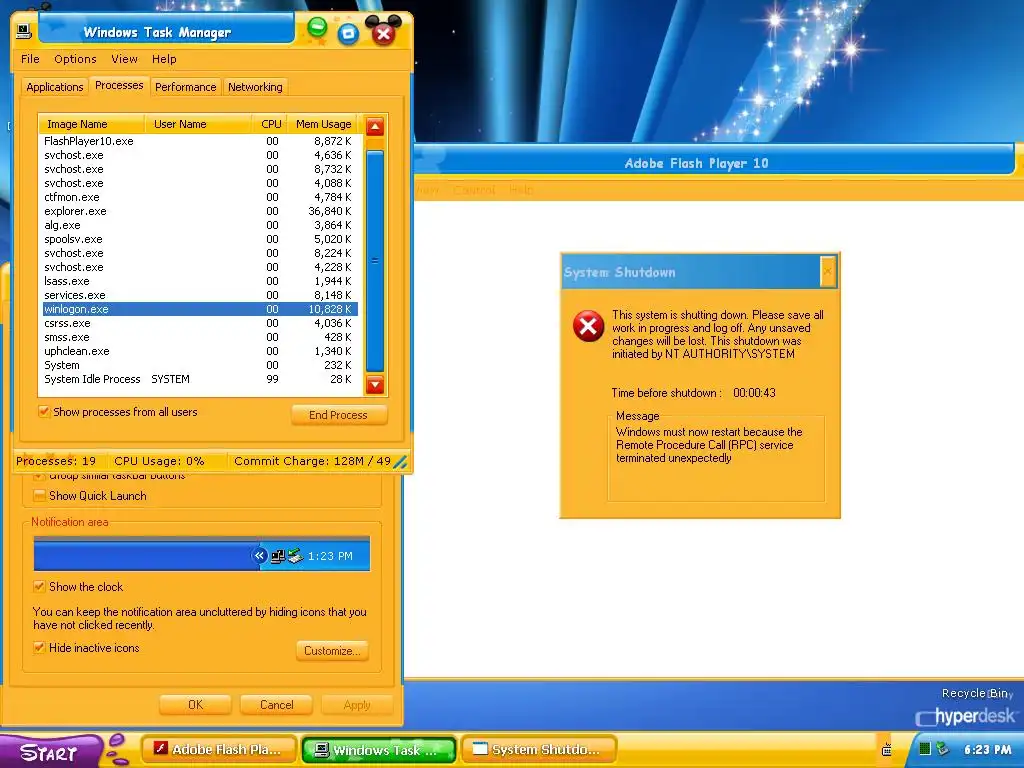1024x768 pixels.
Task: Click the 6:23 PM system clock
Action: [x=988, y=750]
